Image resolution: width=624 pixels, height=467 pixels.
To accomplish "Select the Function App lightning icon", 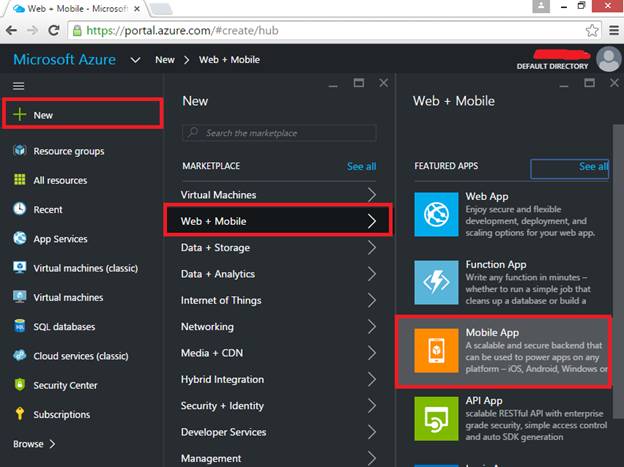I will pos(436,282).
